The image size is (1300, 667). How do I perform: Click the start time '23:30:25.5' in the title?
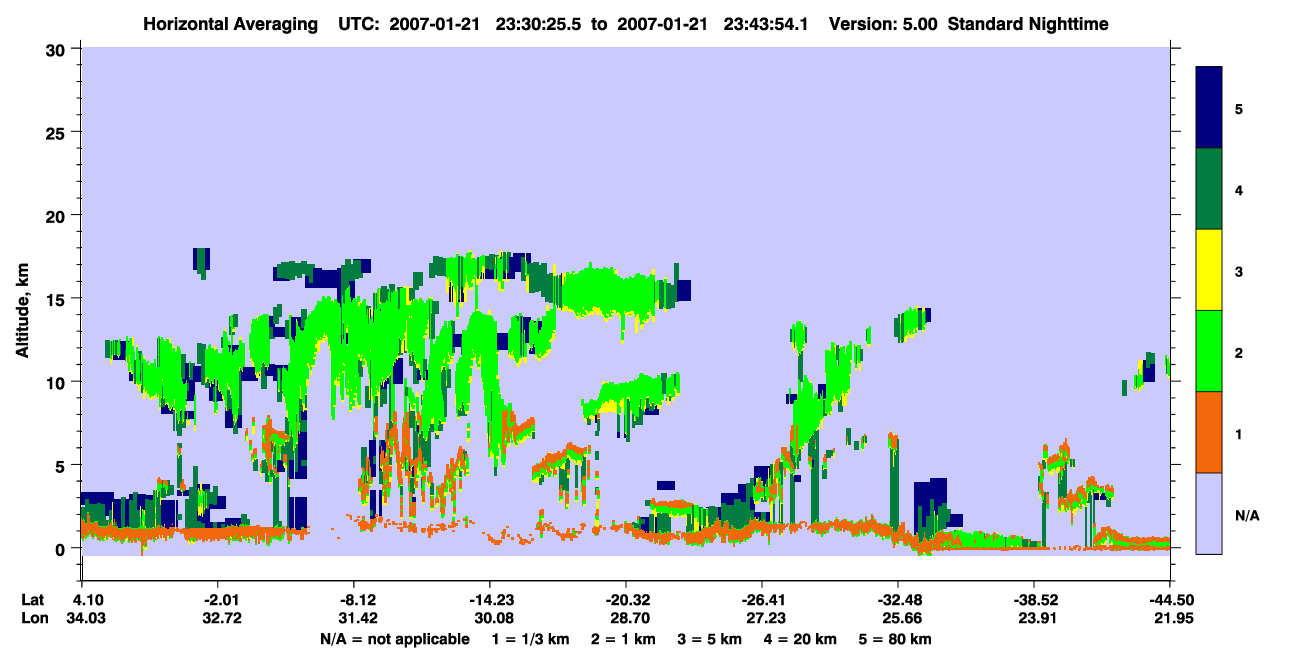pos(544,23)
